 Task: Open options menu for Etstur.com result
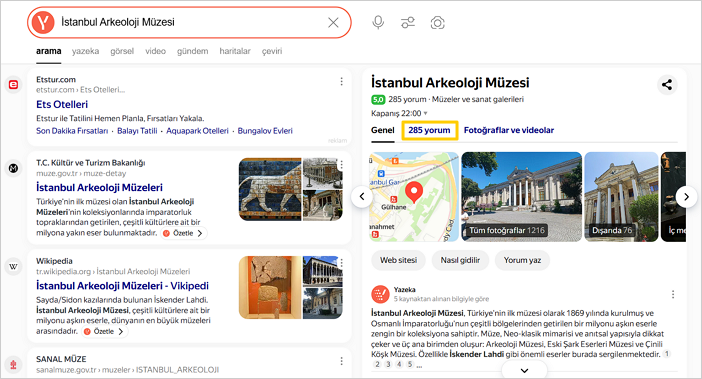[x=342, y=81]
